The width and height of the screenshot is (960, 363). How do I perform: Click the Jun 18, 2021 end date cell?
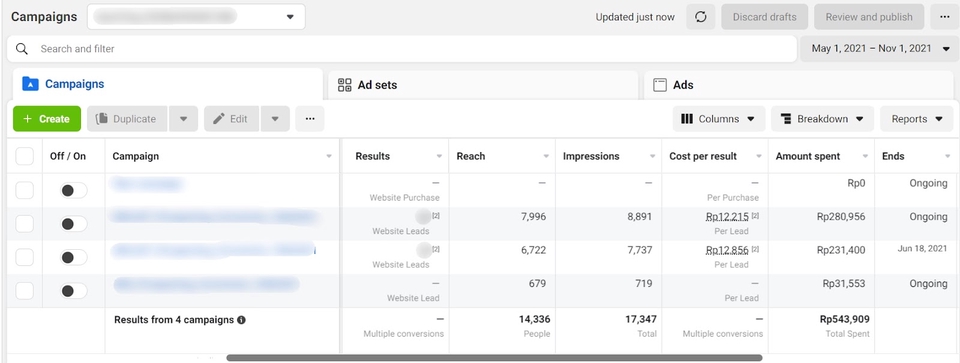923,249
